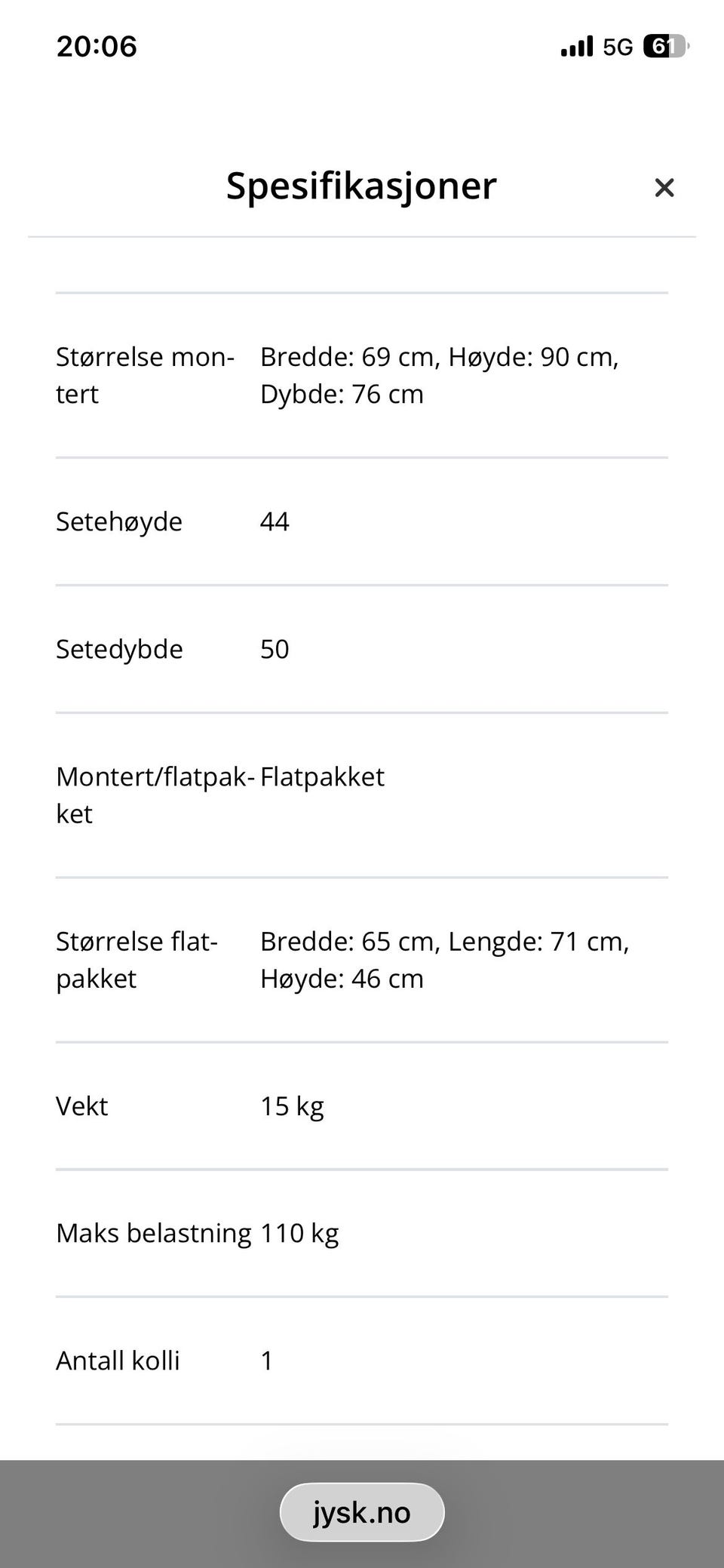Close the Spesifikasjoner panel
724x1568 pixels.
(664, 187)
